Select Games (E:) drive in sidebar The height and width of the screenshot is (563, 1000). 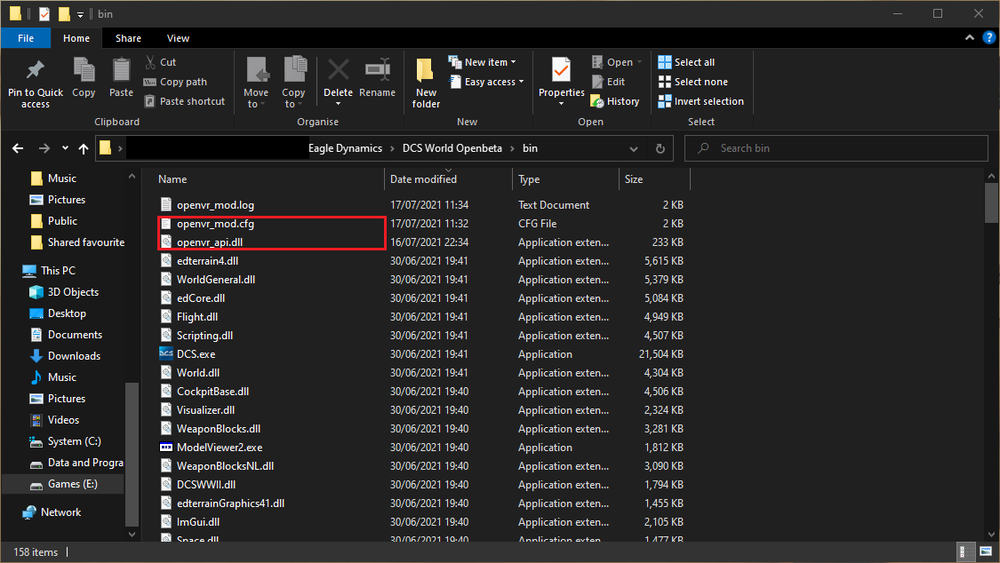coord(71,484)
